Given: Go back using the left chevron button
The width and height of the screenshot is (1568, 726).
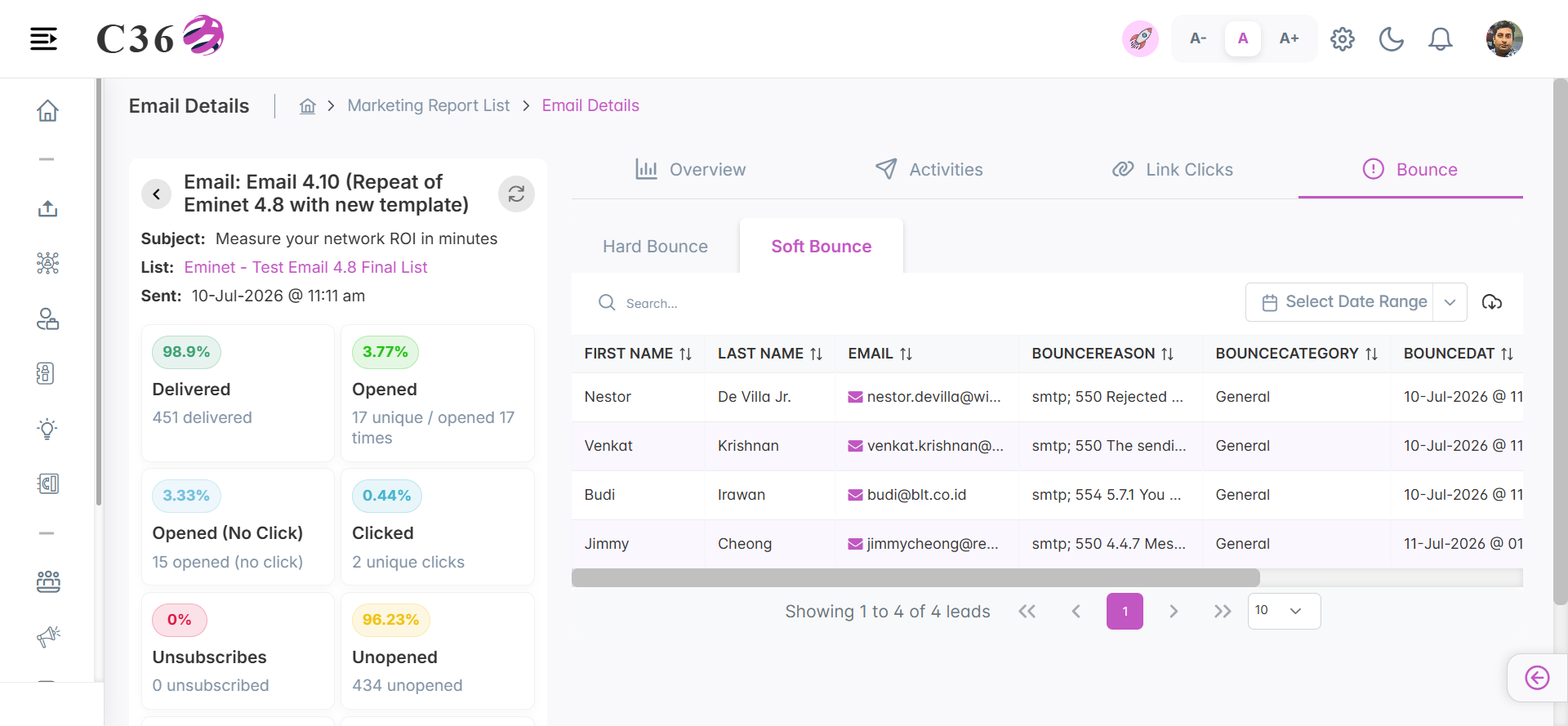Looking at the screenshot, I should [156, 194].
